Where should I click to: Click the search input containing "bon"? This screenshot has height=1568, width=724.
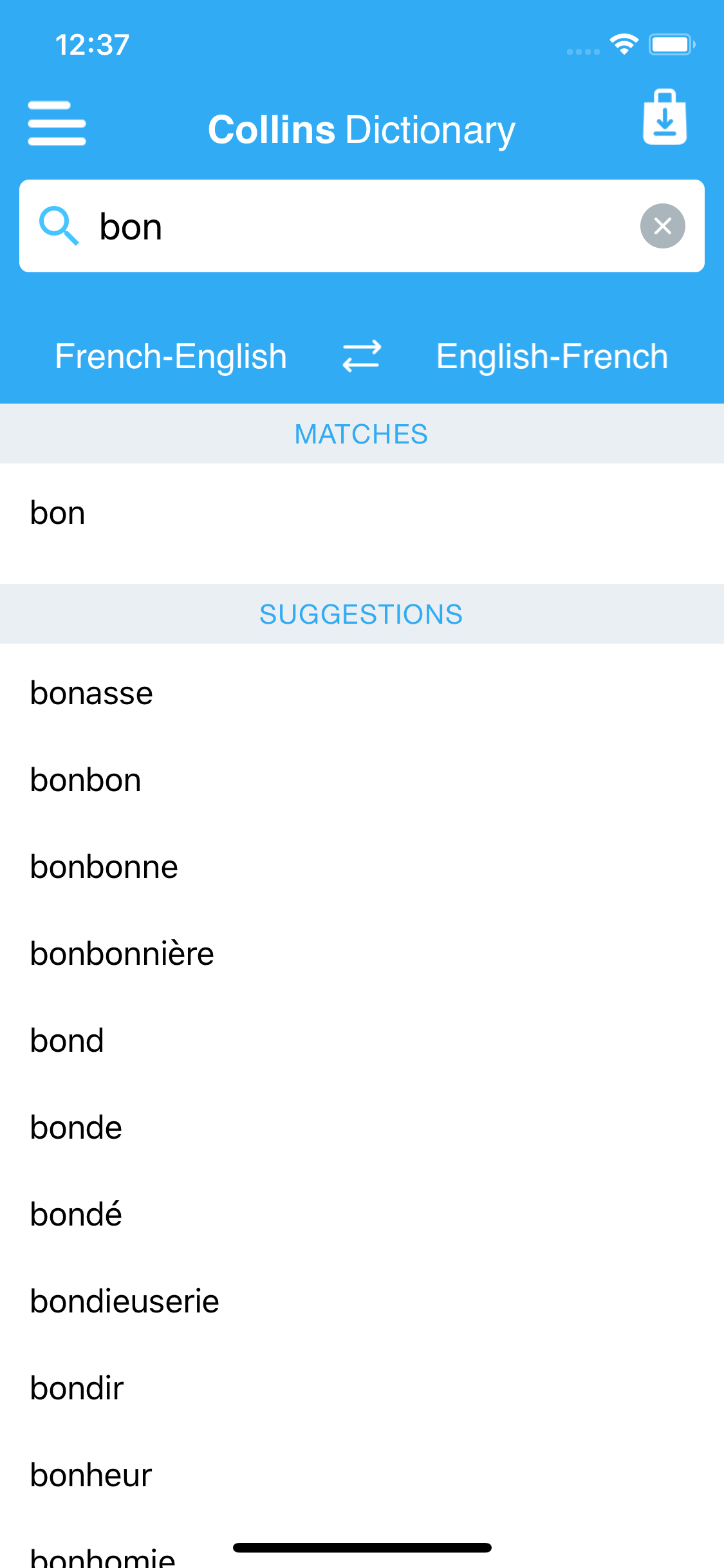click(x=360, y=226)
